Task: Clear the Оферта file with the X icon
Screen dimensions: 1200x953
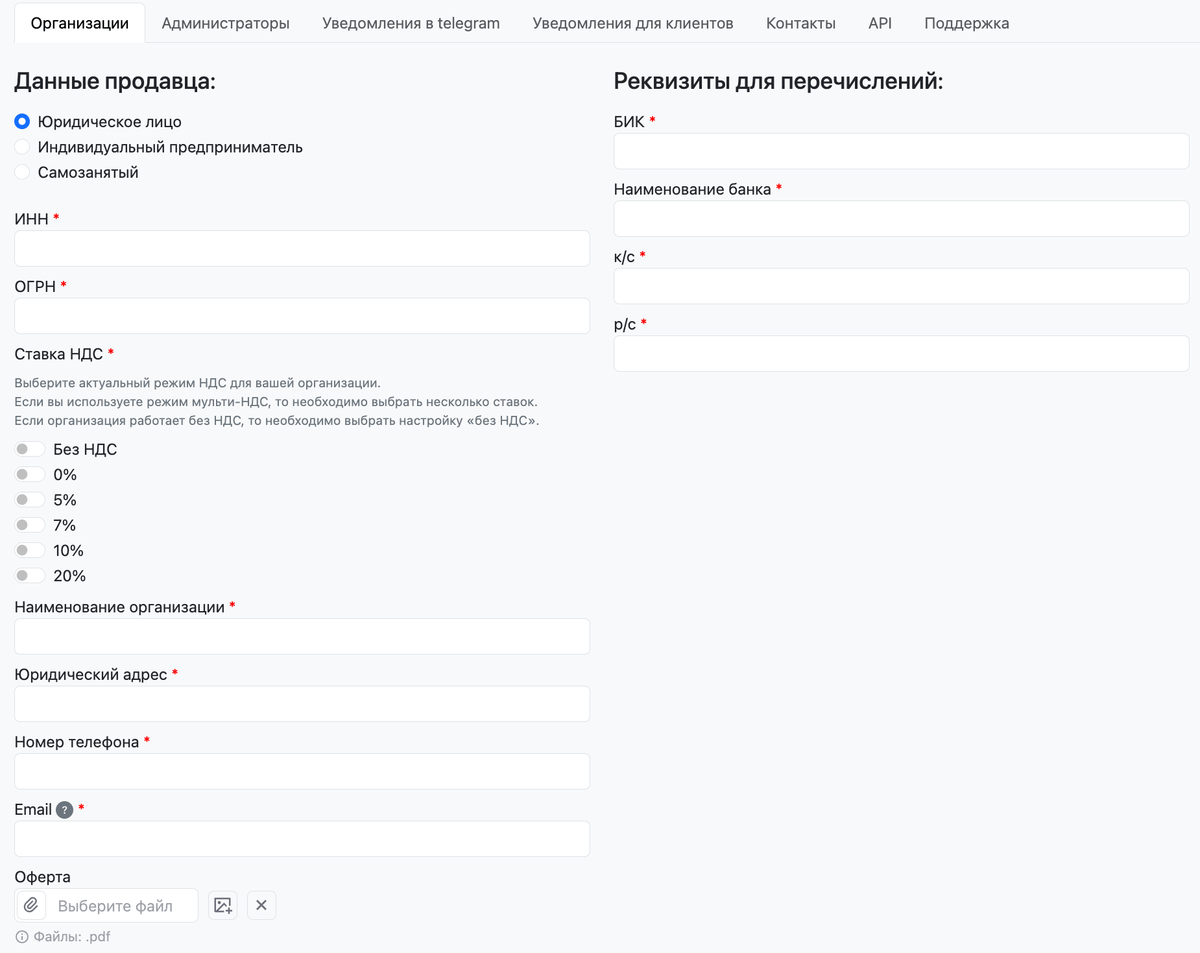Action: tap(261, 905)
